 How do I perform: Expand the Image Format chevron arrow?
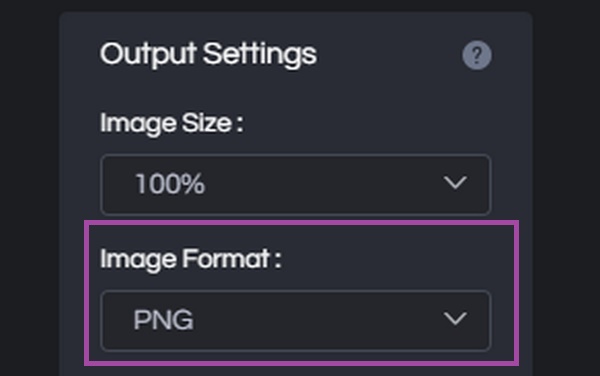455,318
